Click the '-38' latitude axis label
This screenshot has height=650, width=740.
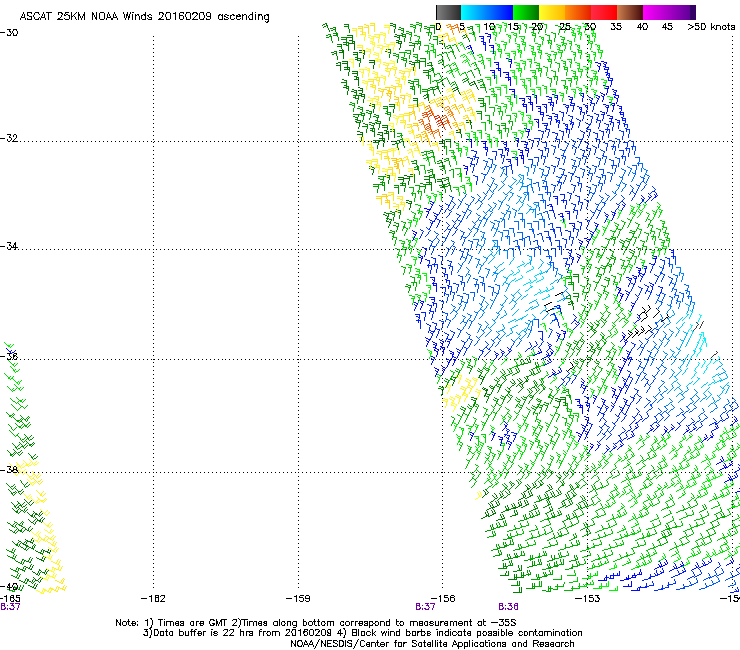pos(9,470)
